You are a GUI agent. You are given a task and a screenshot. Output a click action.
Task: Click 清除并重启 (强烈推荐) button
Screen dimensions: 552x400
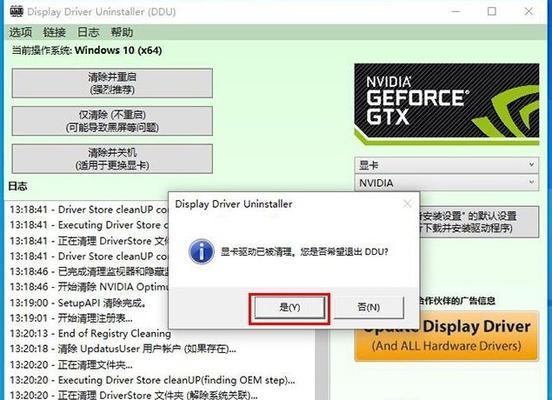click(x=112, y=83)
